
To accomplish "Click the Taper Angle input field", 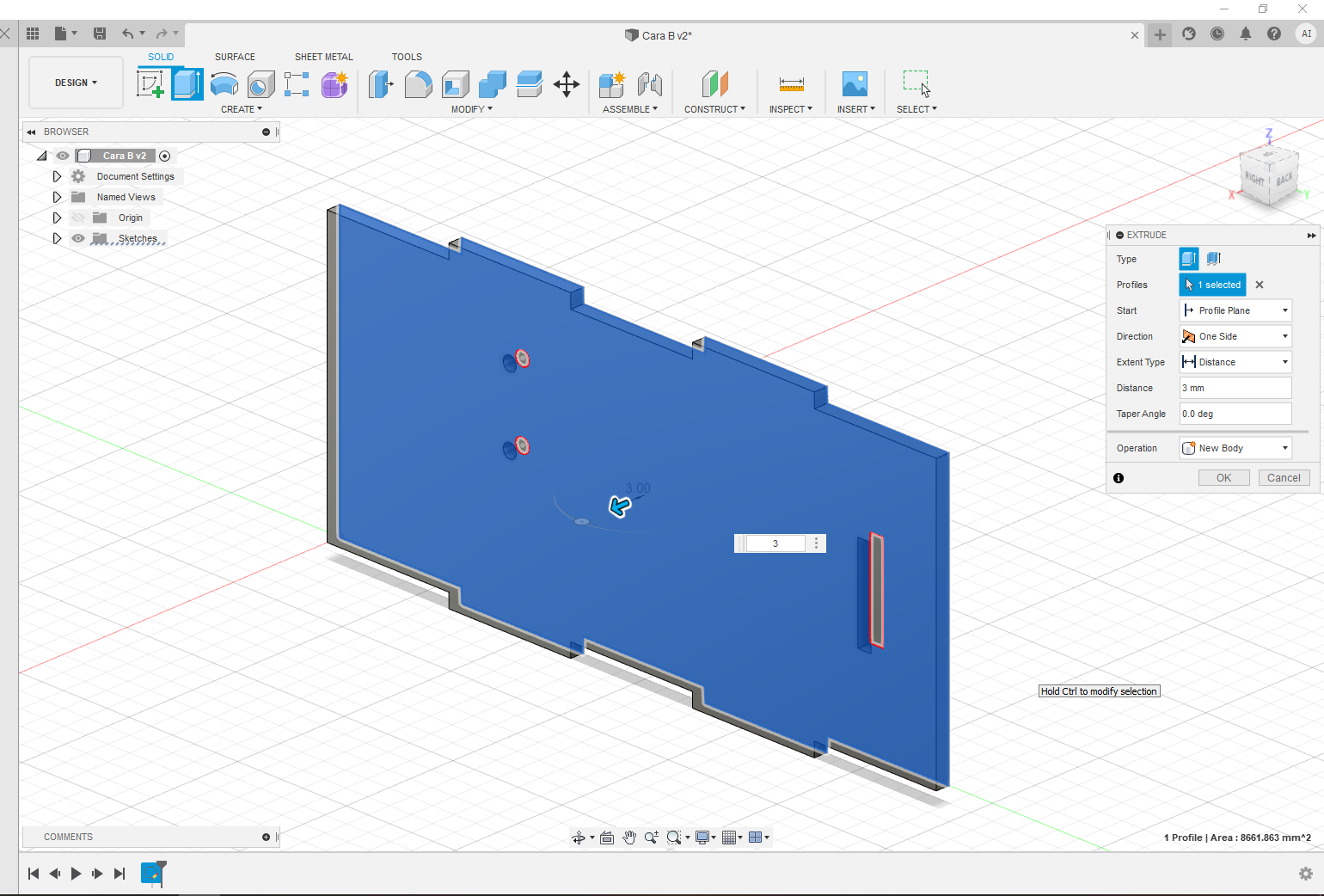I will 1235,414.
